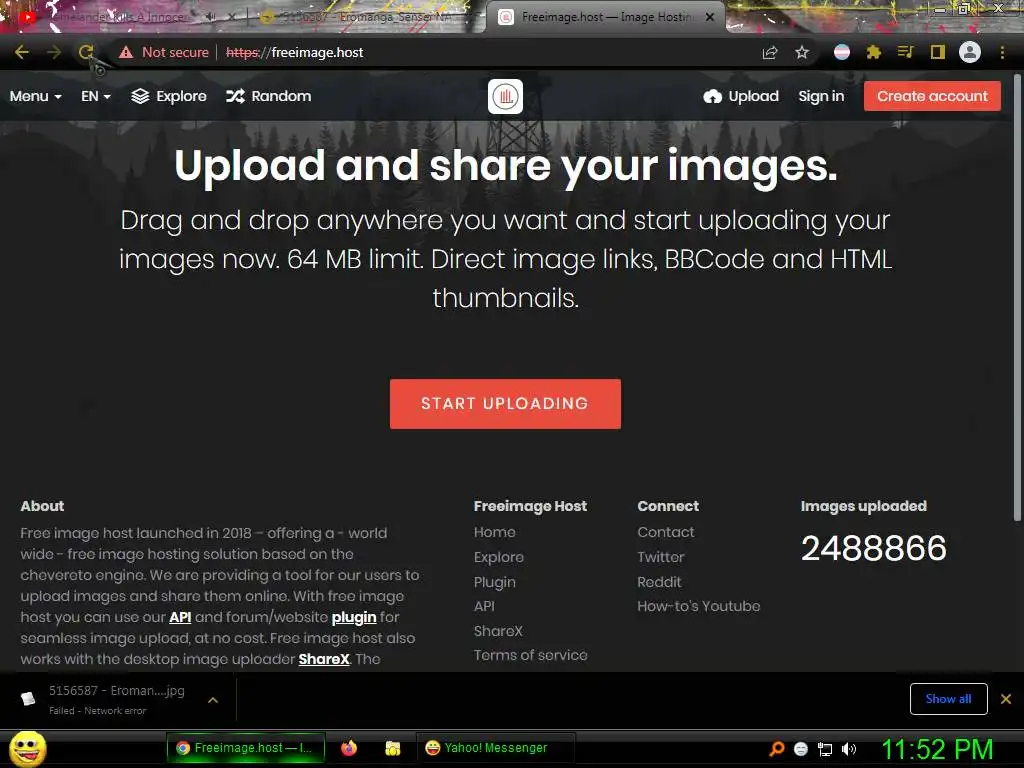Screen dimensions: 1024x768
Task: Expand the download item chevron options
Action: pos(213,699)
